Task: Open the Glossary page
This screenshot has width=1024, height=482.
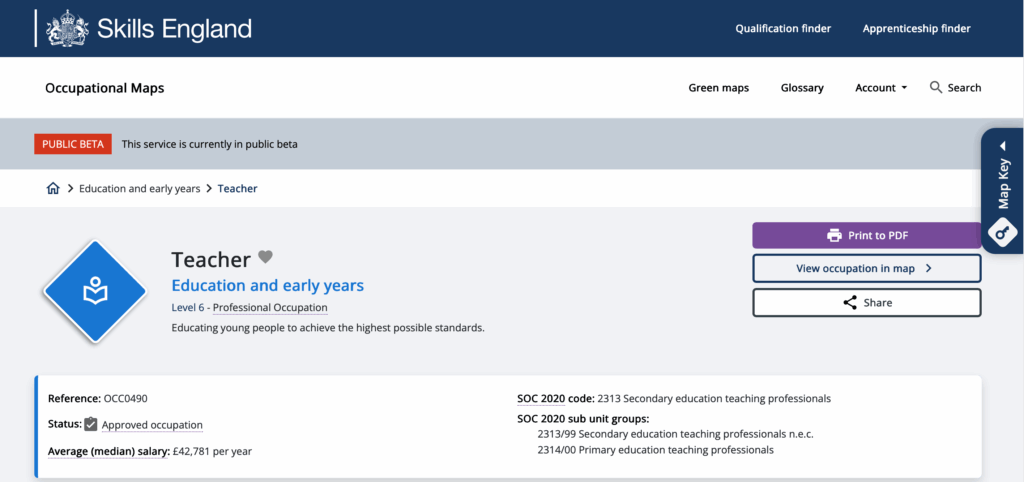Action: coord(802,88)
